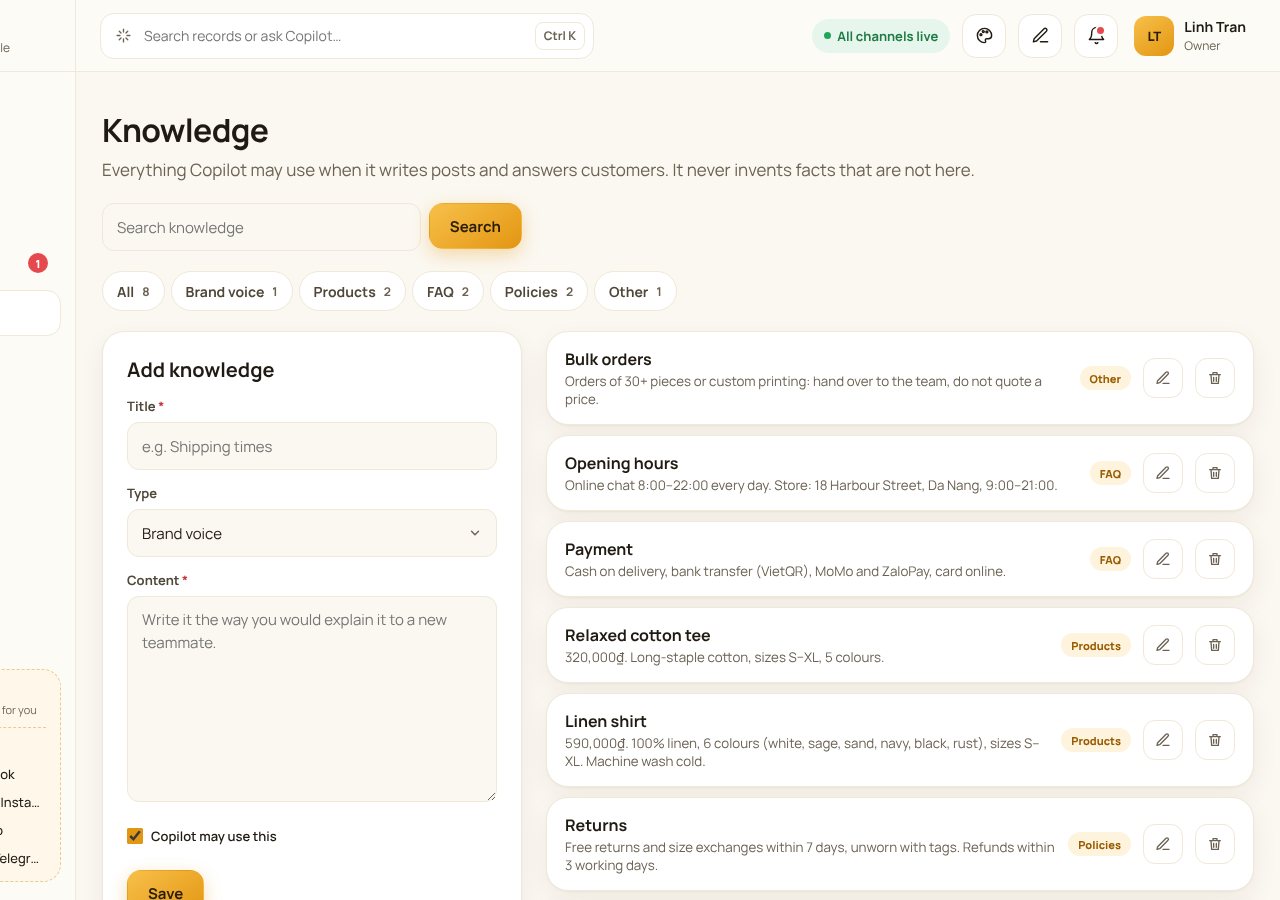Viewport: 1280px width, 900px height.
Task: Edit the Bulk orders entry
Action: 1163,378
